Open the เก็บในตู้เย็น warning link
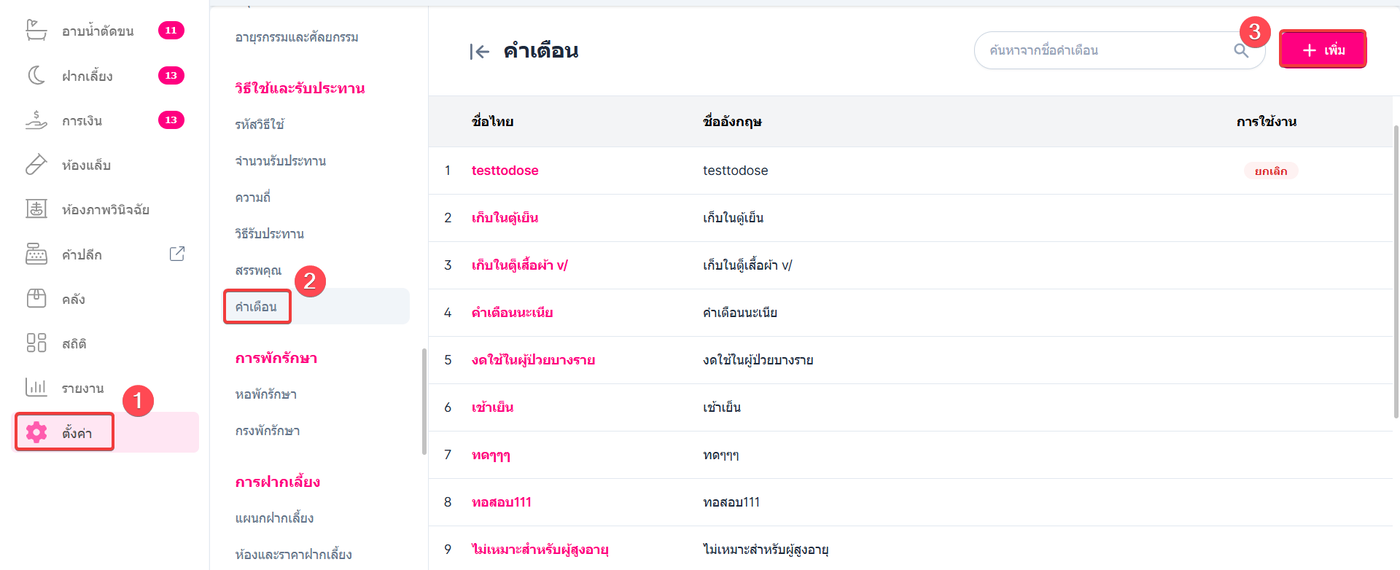 pyautogui.click(x=505, y=218)
